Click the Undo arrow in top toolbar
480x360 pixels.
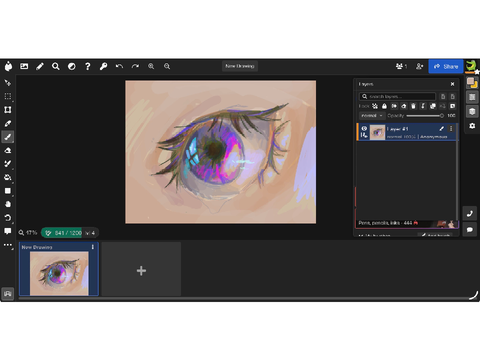(119, 66)
